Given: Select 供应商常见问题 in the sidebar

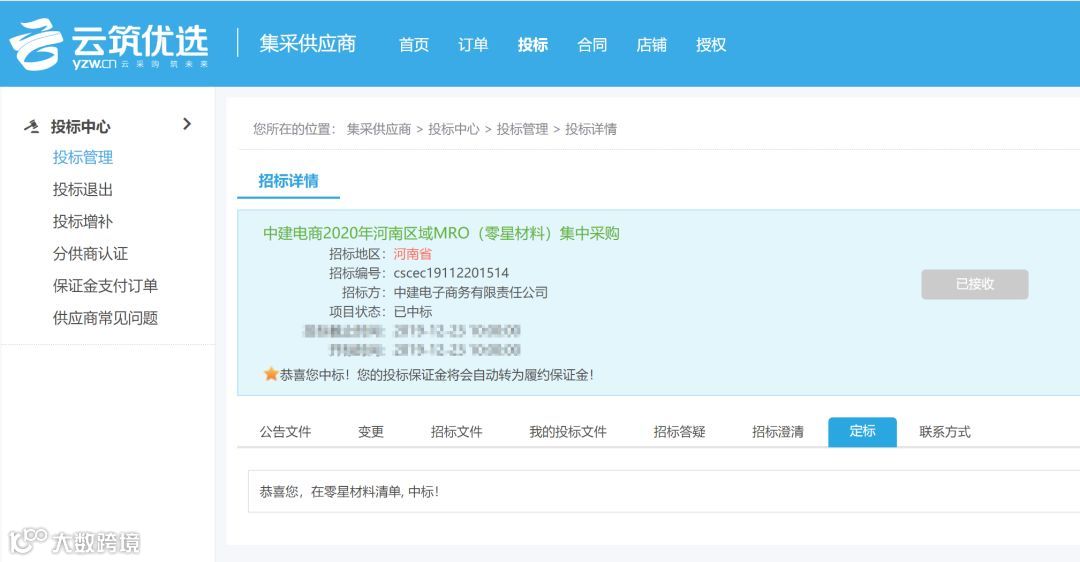Looking at the screenshot, I should 105,318.
